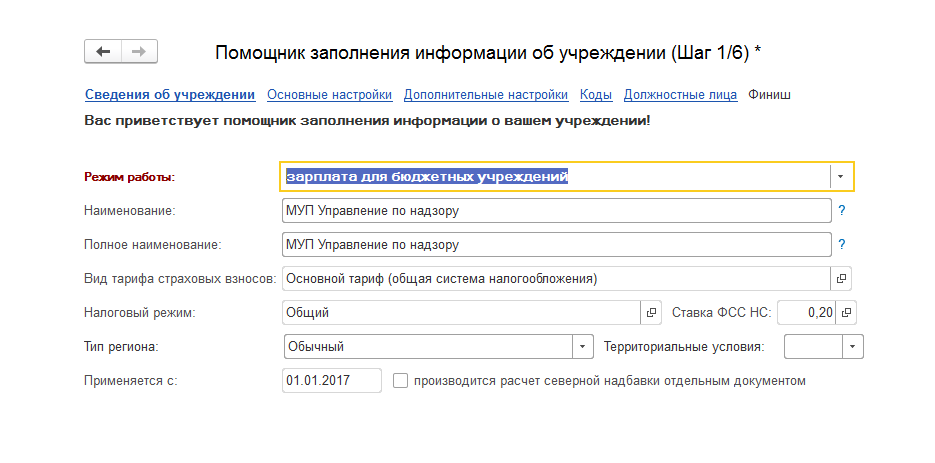Switch to Дополнительные настройки step
Viewport: 935px width, 463px height.
tap(486, 95)
